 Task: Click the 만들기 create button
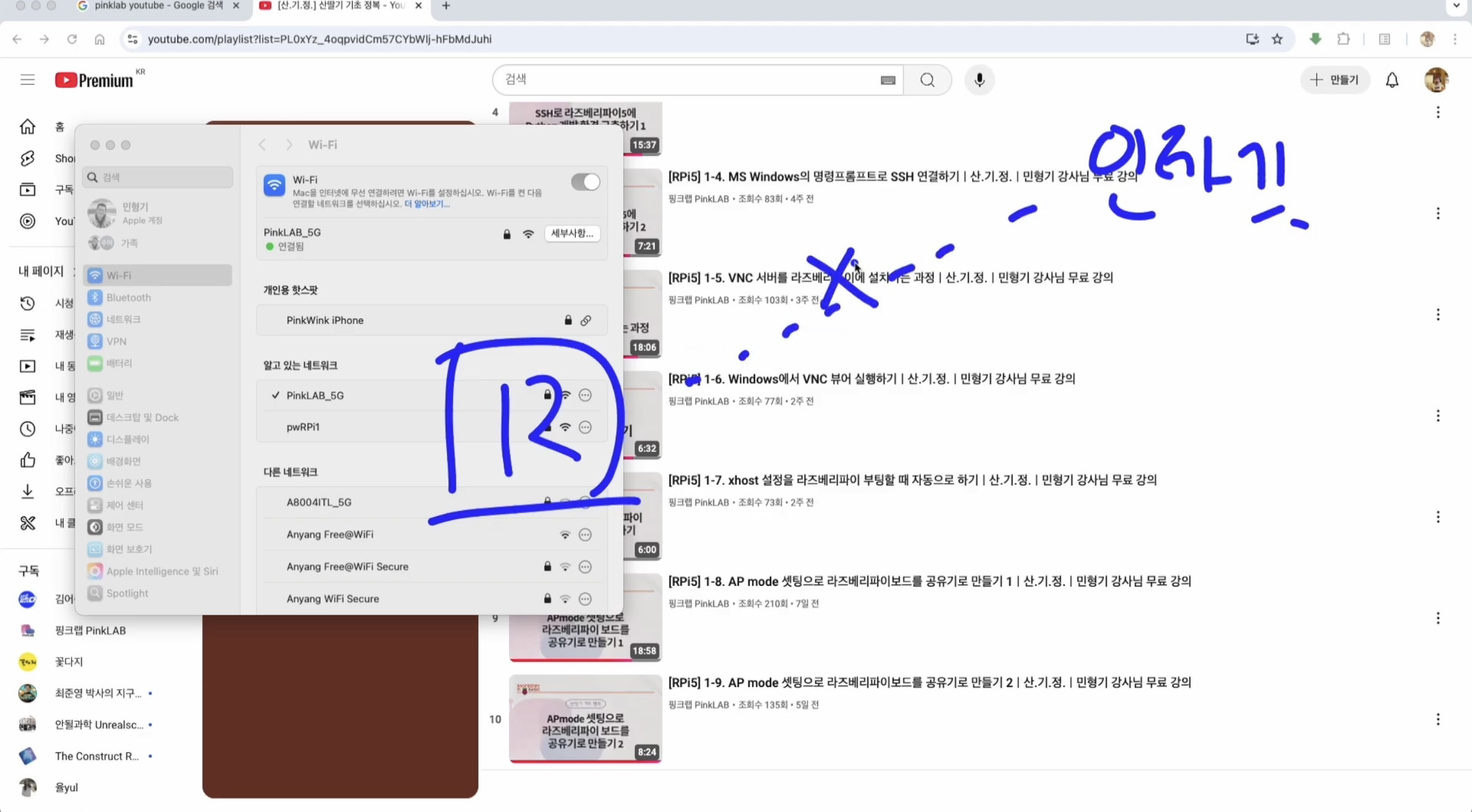click(1335, 80)
